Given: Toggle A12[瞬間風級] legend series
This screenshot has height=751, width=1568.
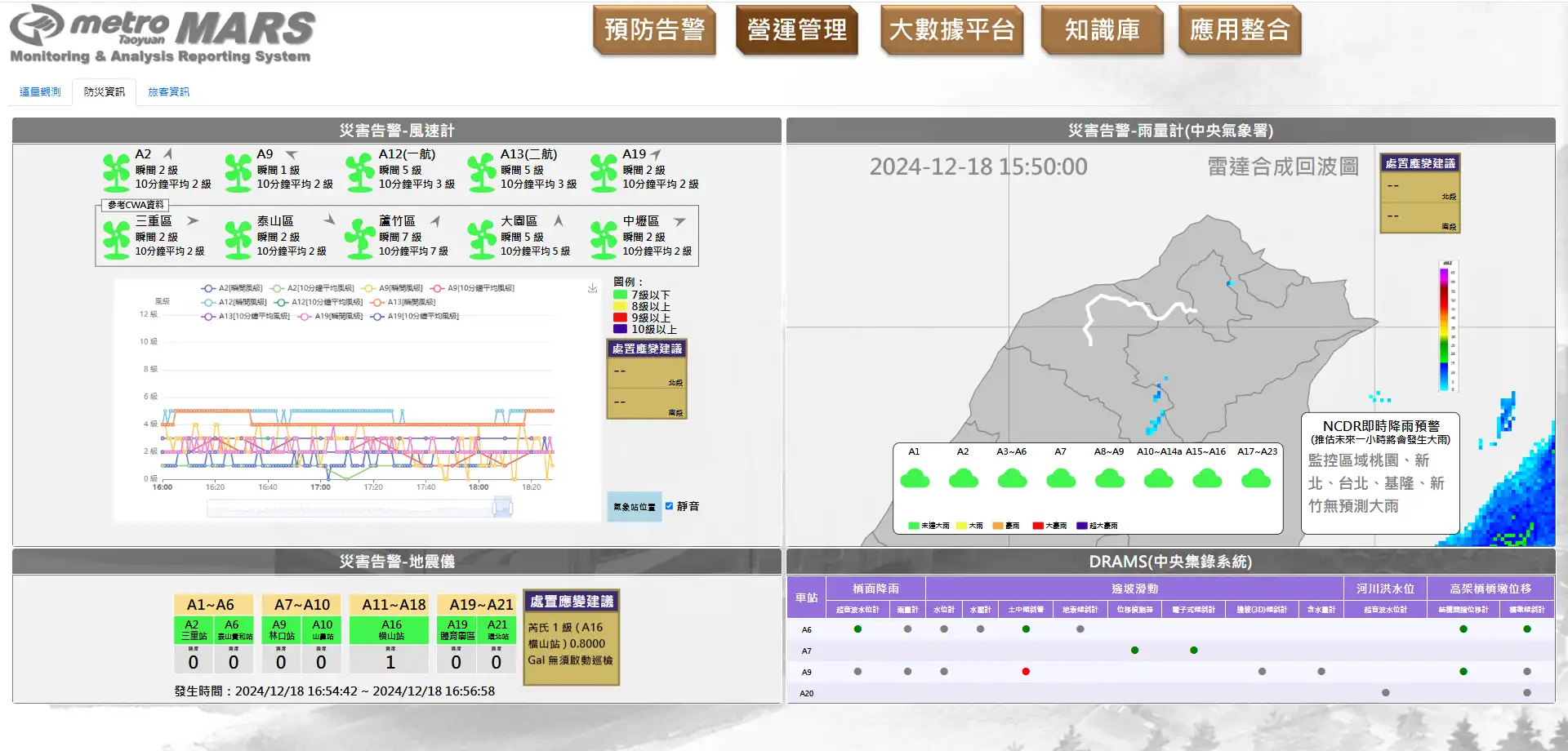Looking at the screenshot, I should coord(234,302).
